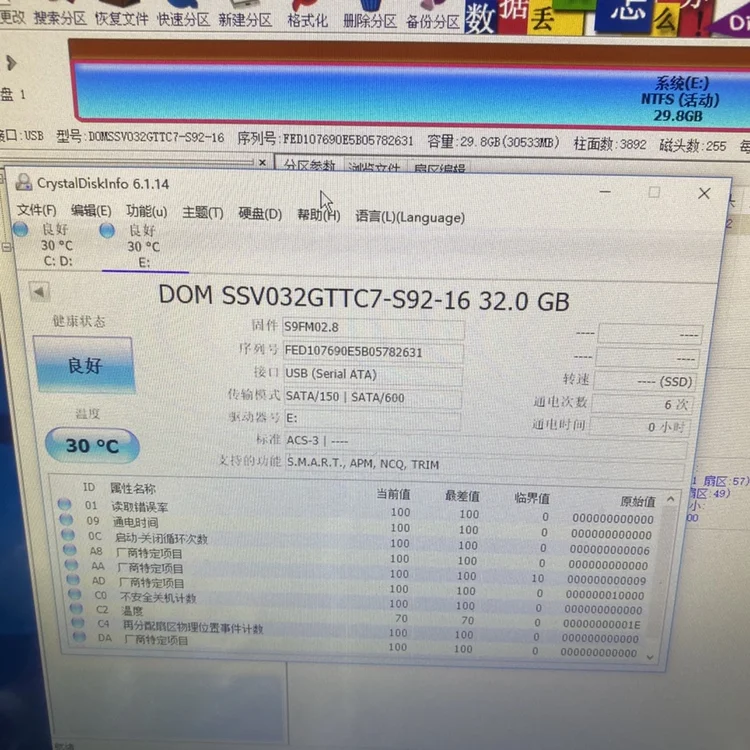This screenshot has width=750, height=750.
Task: Click 恢复文件 in the partition tool toolbar
Action: pyautogui.click(x=121, y=17)
